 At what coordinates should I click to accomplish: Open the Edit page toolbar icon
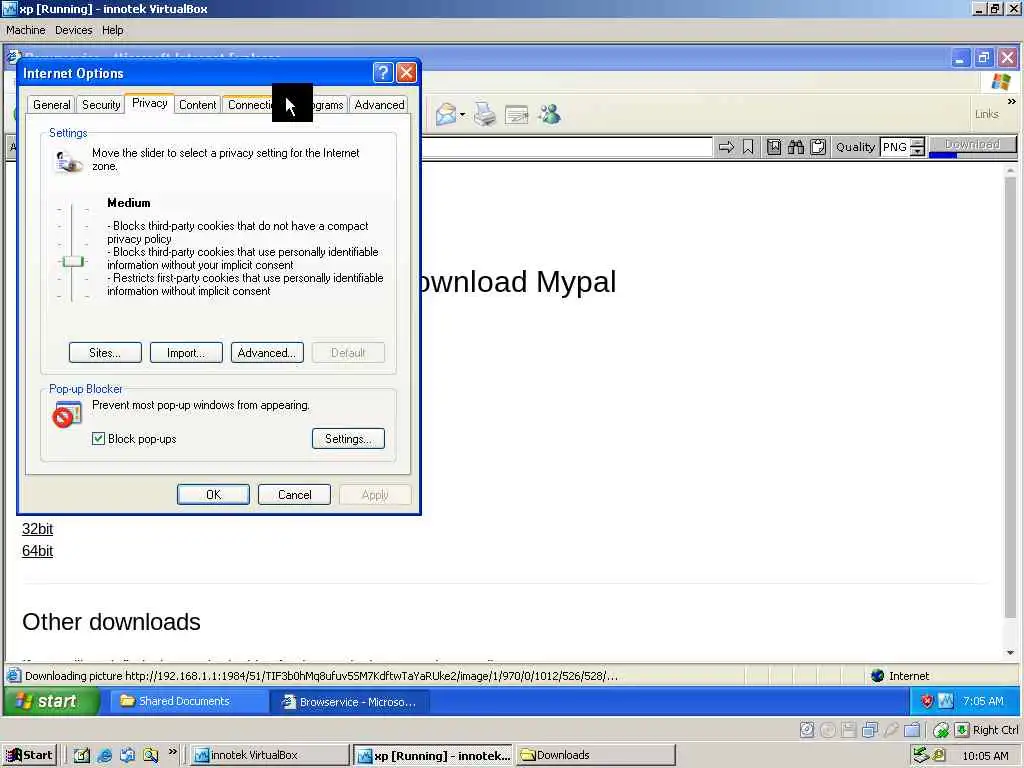[517, 115]
